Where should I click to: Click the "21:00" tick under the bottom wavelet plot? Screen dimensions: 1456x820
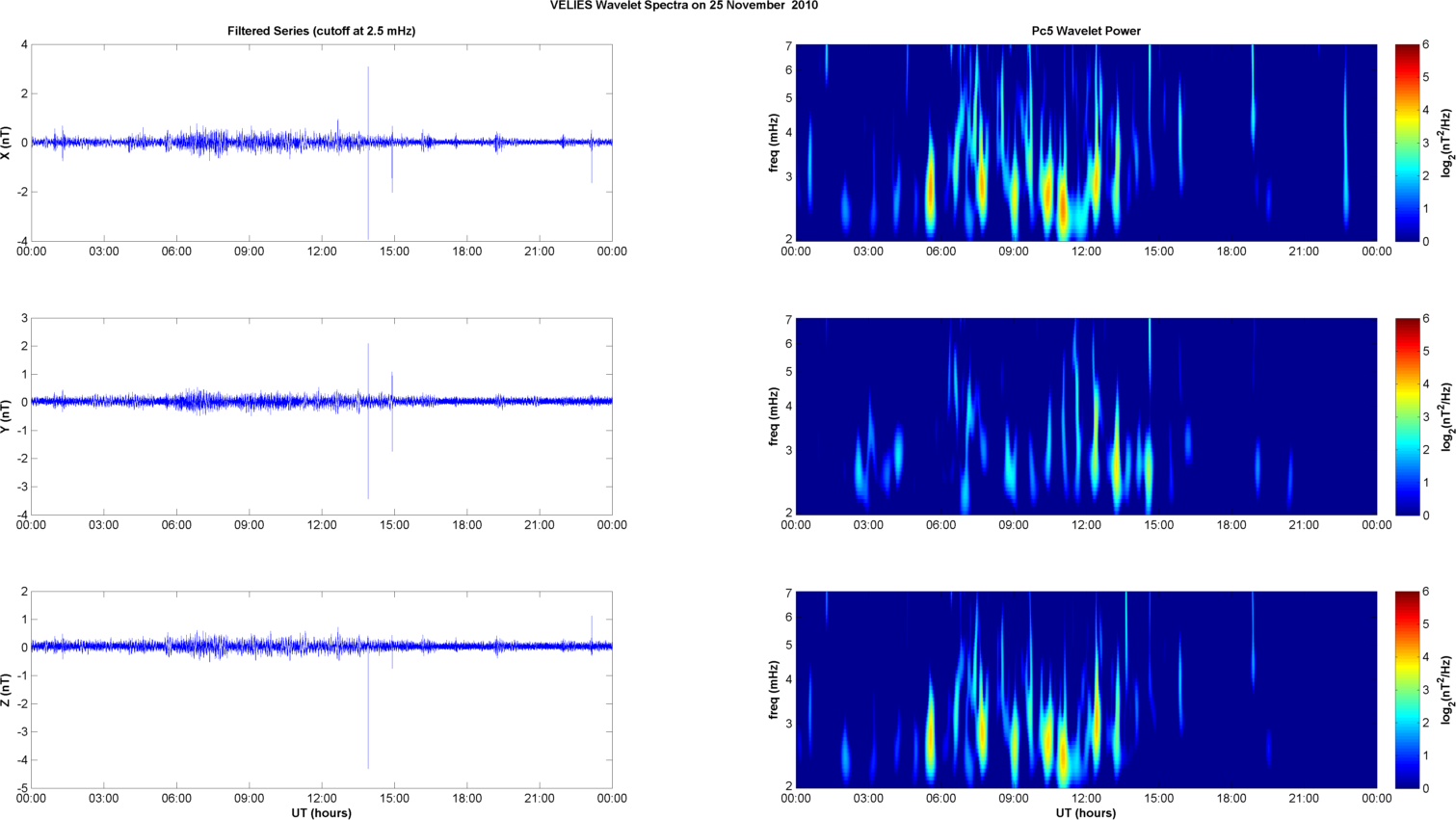[x=1305, y=799]
